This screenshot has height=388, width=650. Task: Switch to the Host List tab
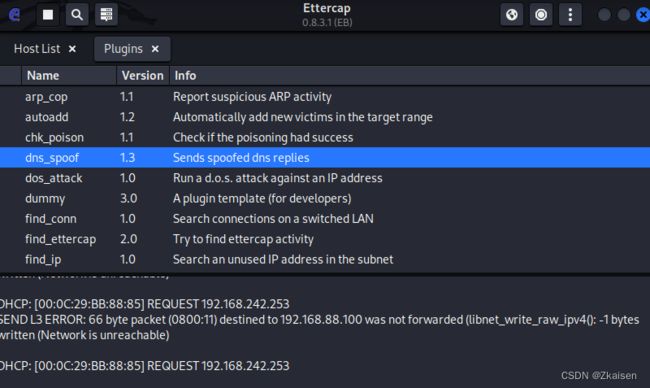coord(37,49)
